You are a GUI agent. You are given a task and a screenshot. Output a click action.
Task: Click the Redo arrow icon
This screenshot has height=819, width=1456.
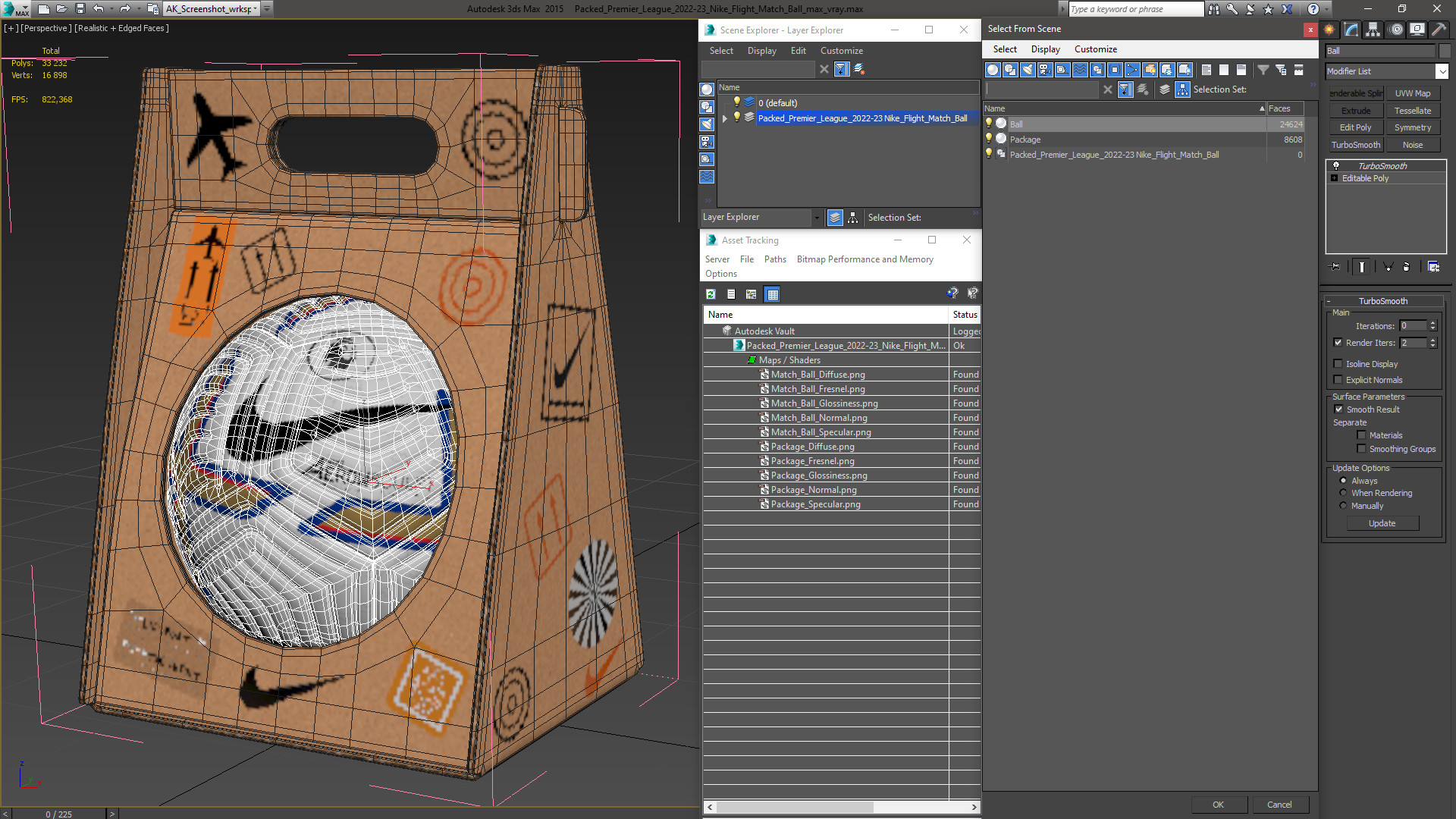(x=125, y=9)
